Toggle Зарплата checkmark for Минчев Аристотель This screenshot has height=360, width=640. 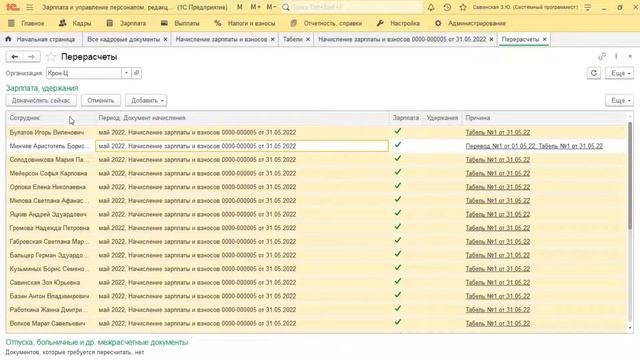[x=398, y=145]
